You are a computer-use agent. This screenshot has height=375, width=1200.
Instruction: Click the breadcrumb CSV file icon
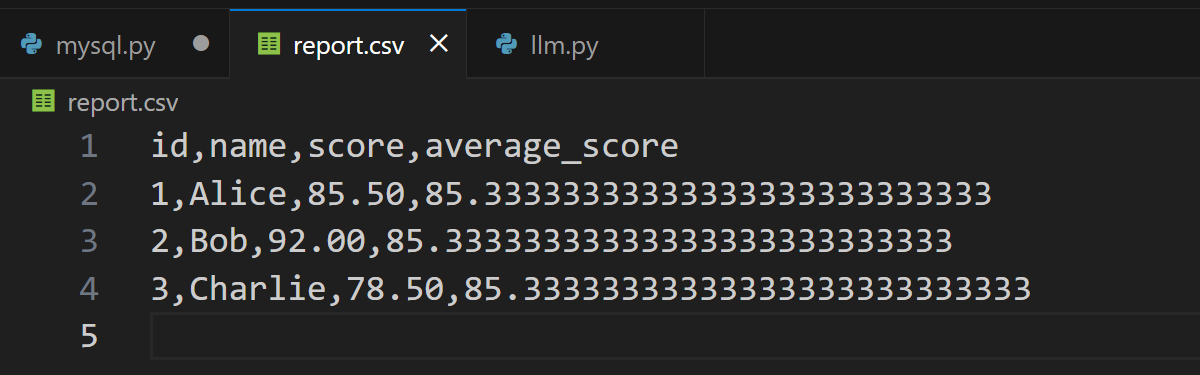[43, 100]
